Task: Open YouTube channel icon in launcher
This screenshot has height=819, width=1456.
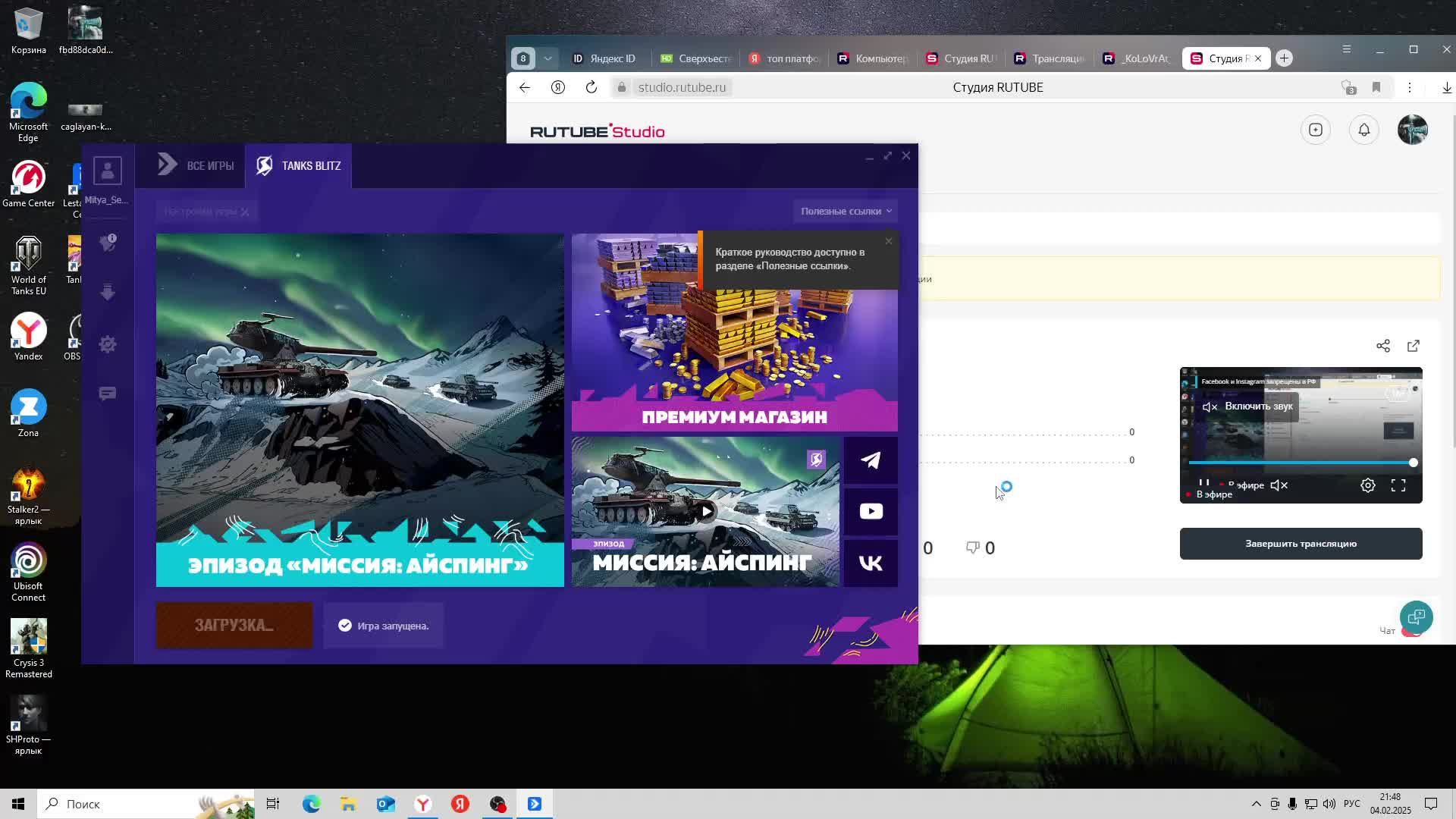Action: click(871, 512)
